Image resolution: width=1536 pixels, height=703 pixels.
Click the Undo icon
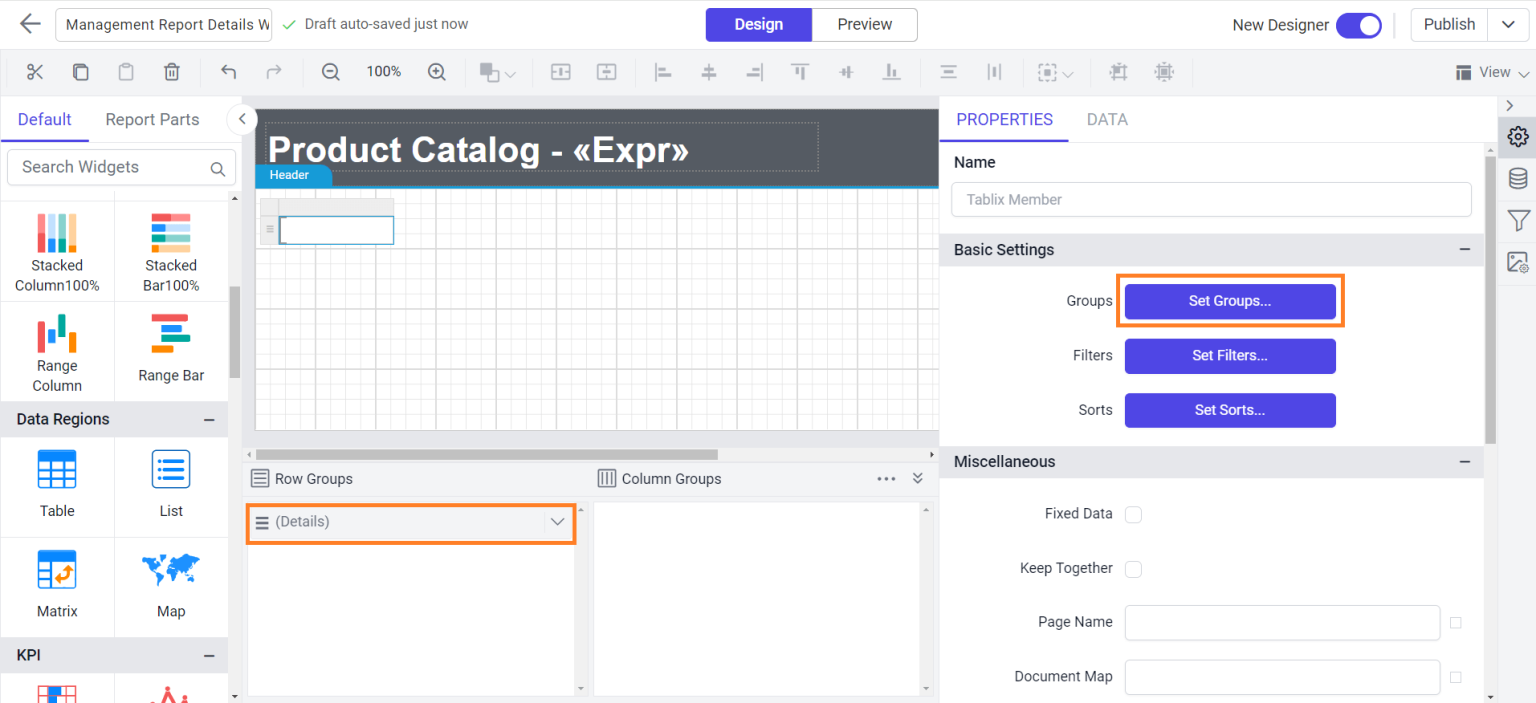click(x=228, y=71)
